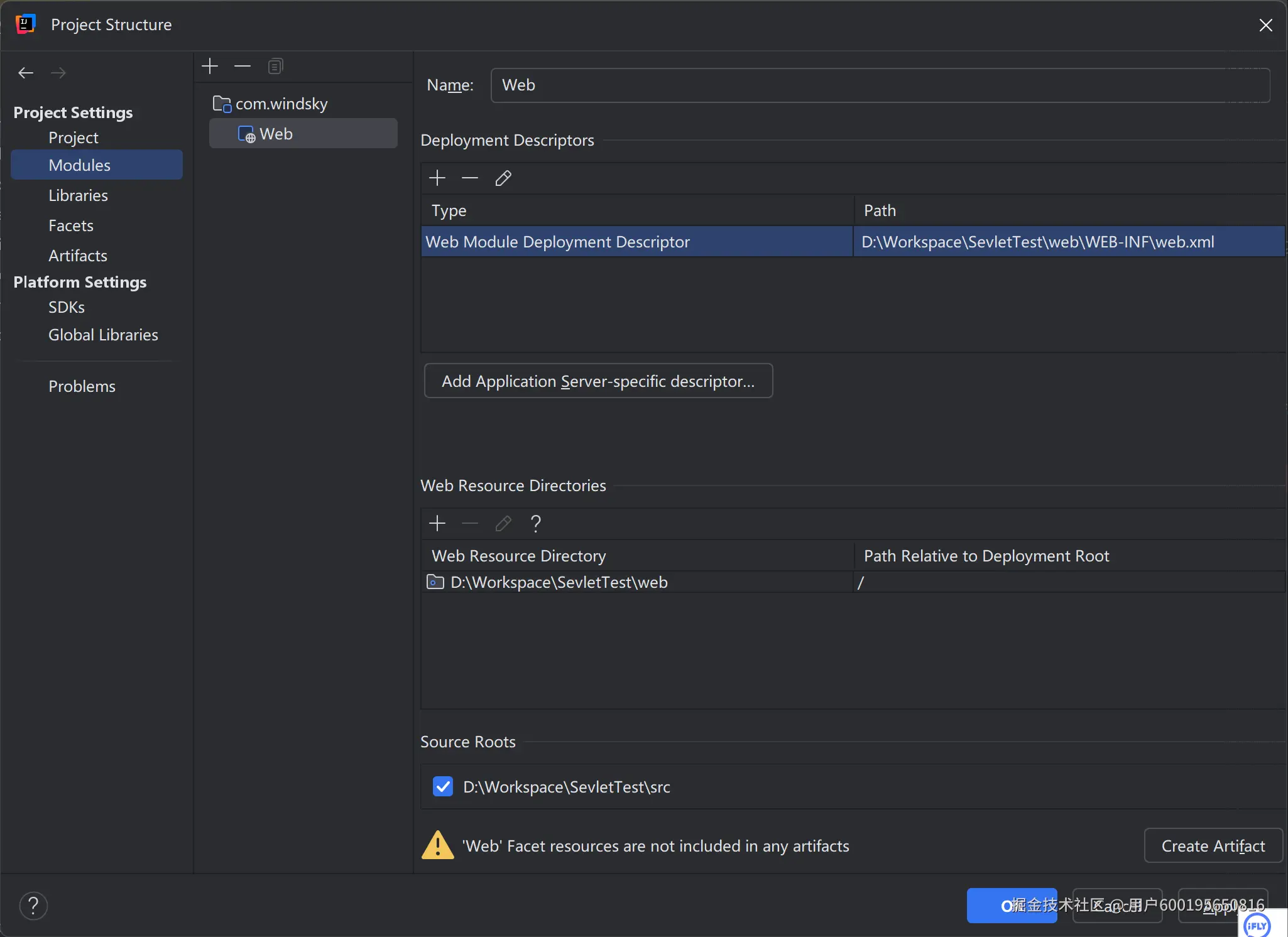Screen dimensions: 1288x937
Task: Add a new deployment descriptor
Action: coord(437,178)
